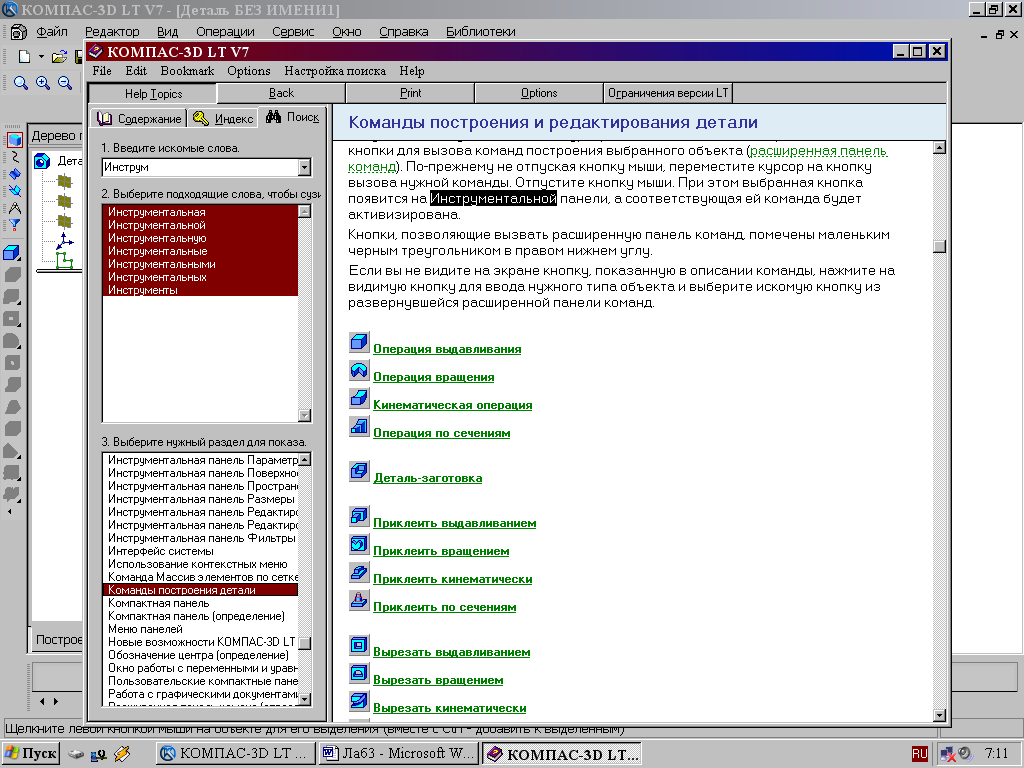The image size is (1024, 768).
Task: Click the icon next to Деталь-заготовка
Action: 359,471
